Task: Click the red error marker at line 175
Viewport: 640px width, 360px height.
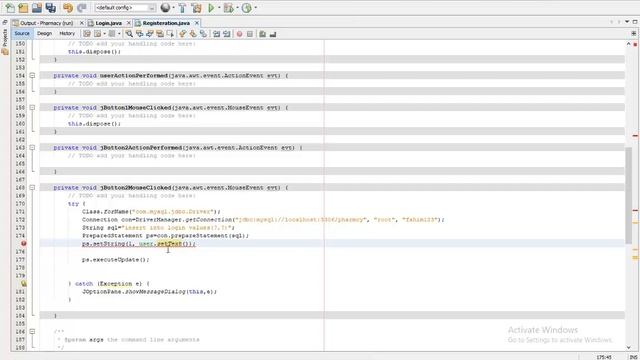Action: click(24, 244)
